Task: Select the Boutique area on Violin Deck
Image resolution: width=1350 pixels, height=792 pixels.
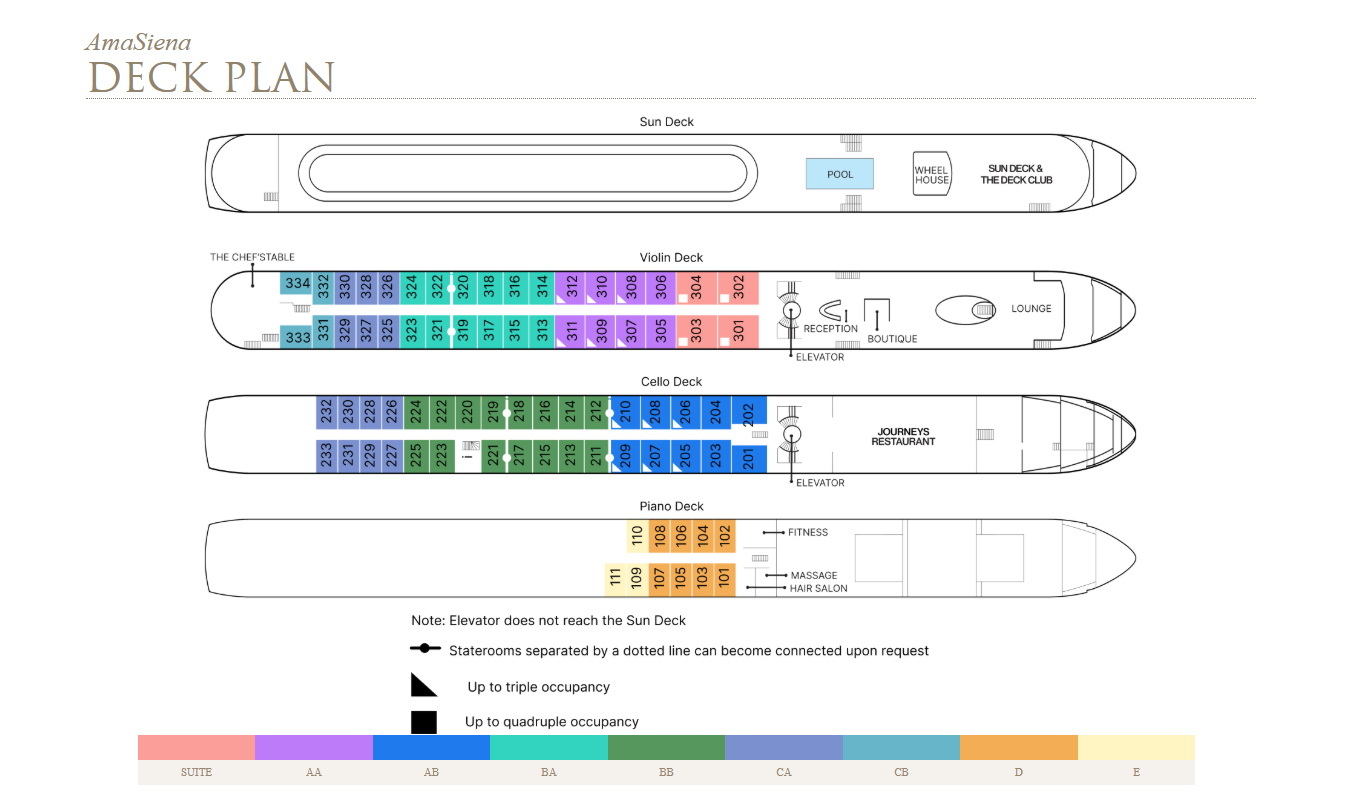Action: 878,313
